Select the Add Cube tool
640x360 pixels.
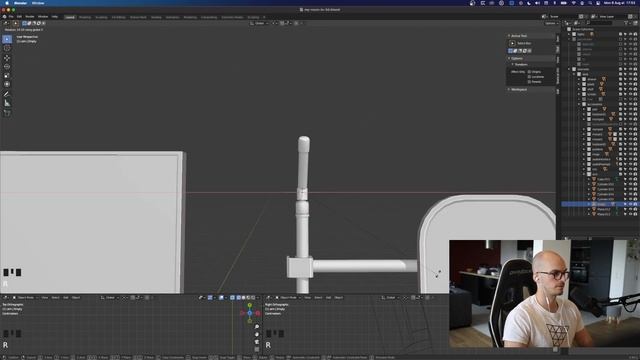pyautogui.click(x=7, y=113)
